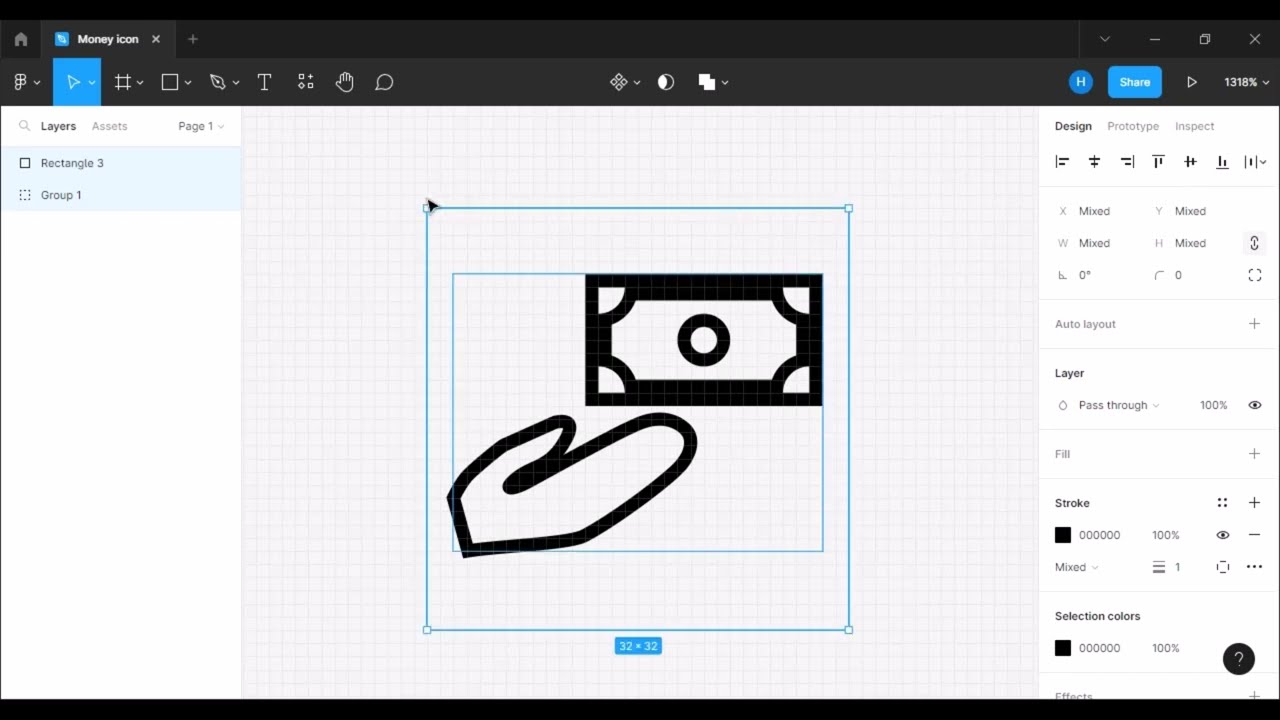Switch to the Assets tab
Image resolution: width=1280 pixels, height=720 pixels.
[x=109, y=126]
